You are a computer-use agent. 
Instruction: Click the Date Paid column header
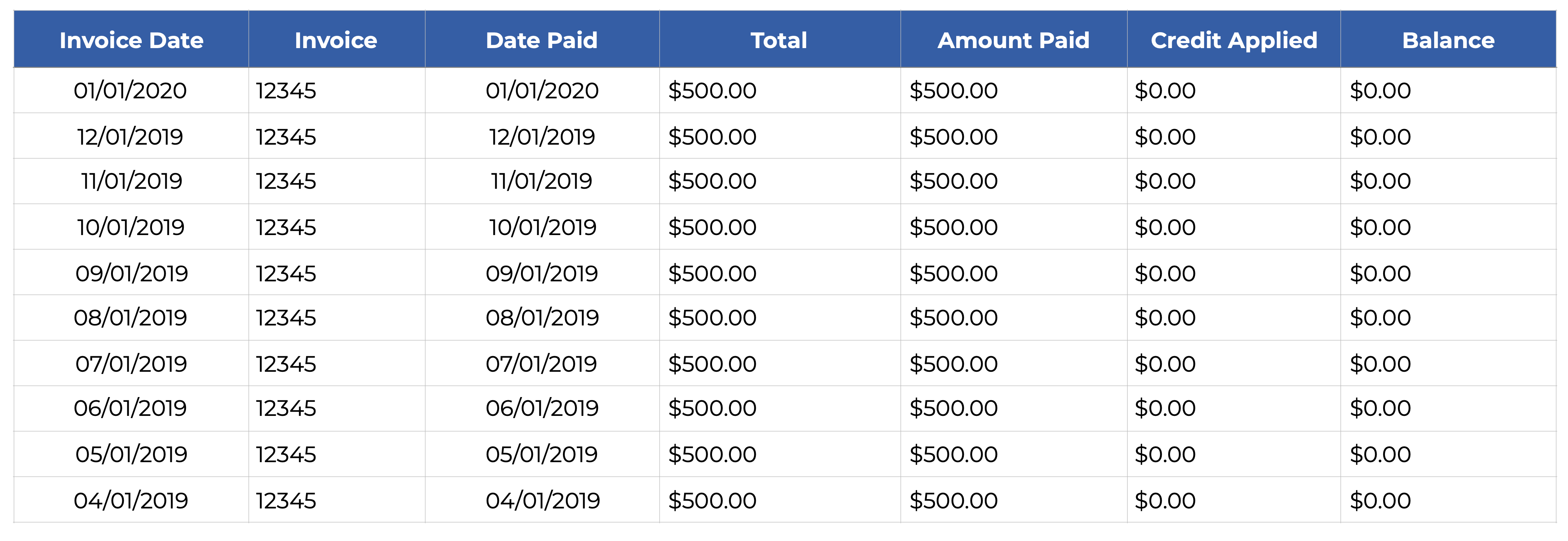click(541, 40)
